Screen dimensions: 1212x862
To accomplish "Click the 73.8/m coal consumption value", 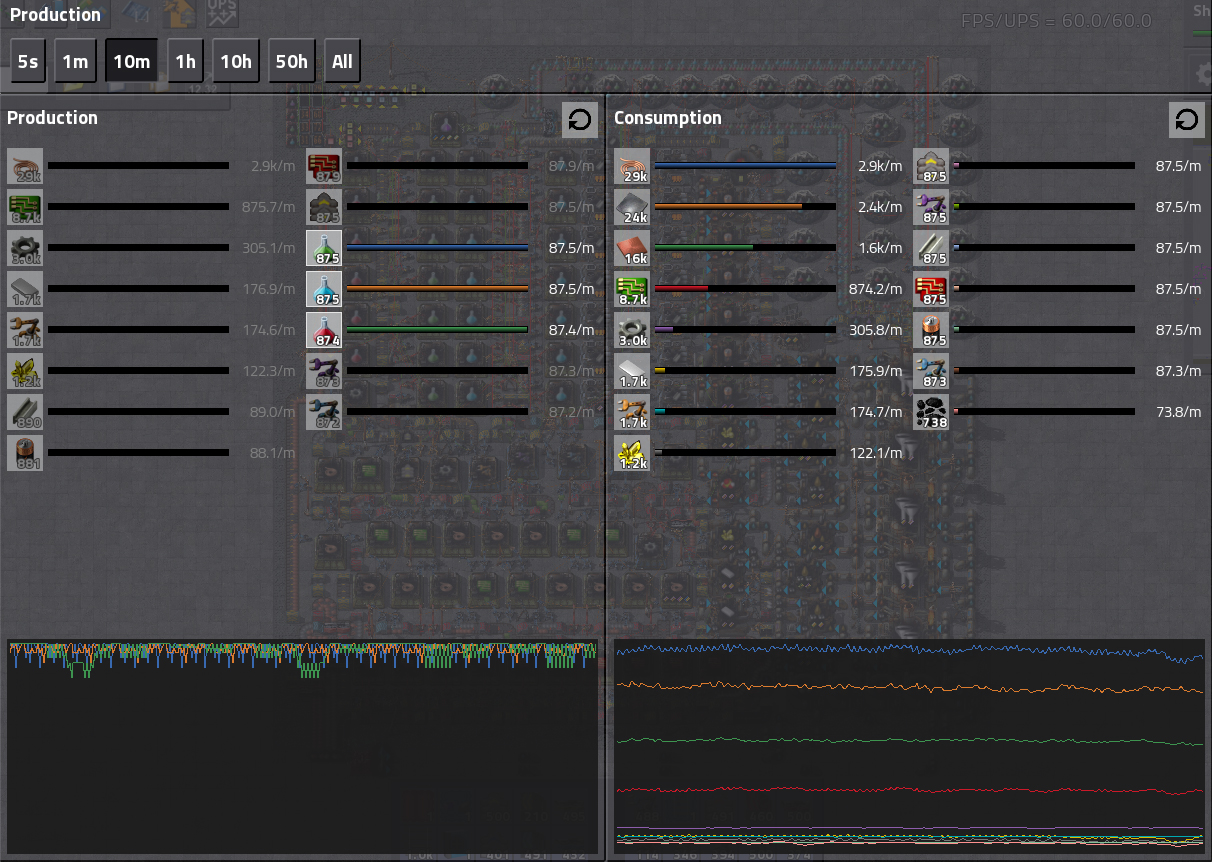I will click(x=1179, y=412).
